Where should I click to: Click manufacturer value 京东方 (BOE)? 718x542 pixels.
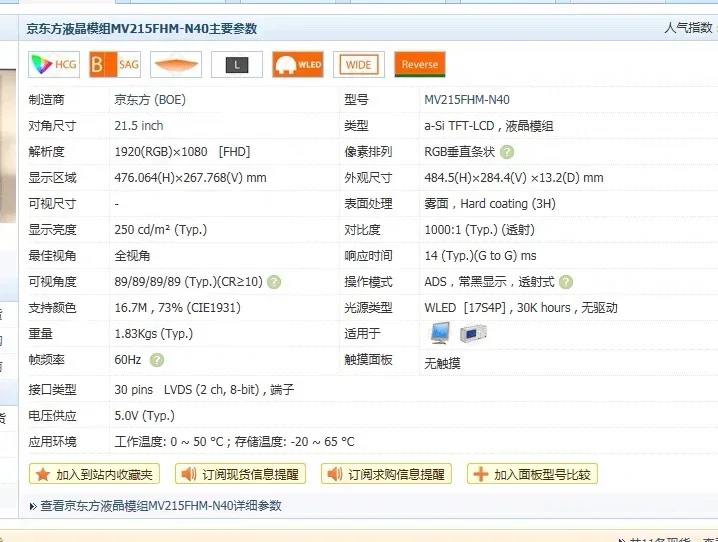tap(150, 100)
